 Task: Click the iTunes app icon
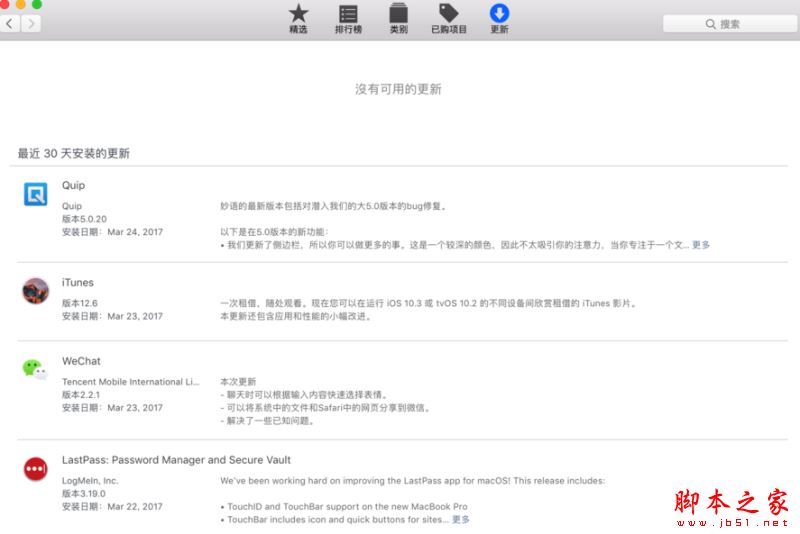(x=36, y=291)
